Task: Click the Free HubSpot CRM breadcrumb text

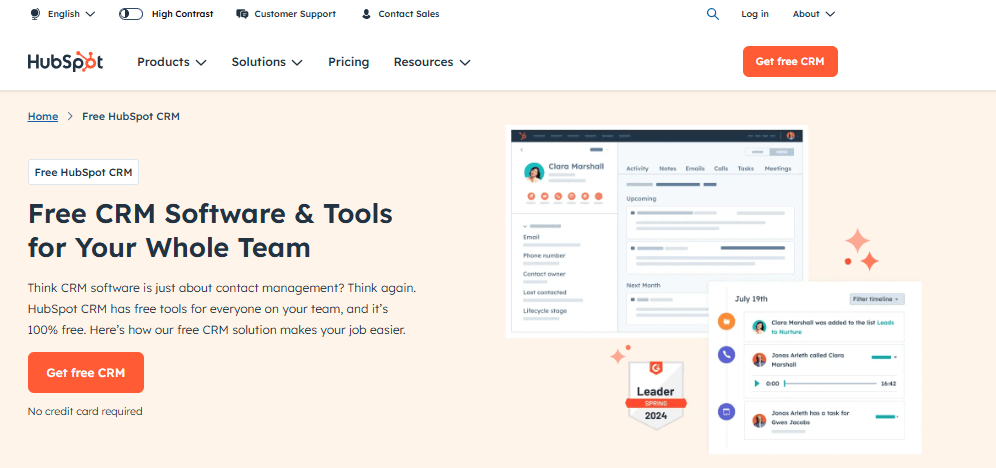Action: 131,116
